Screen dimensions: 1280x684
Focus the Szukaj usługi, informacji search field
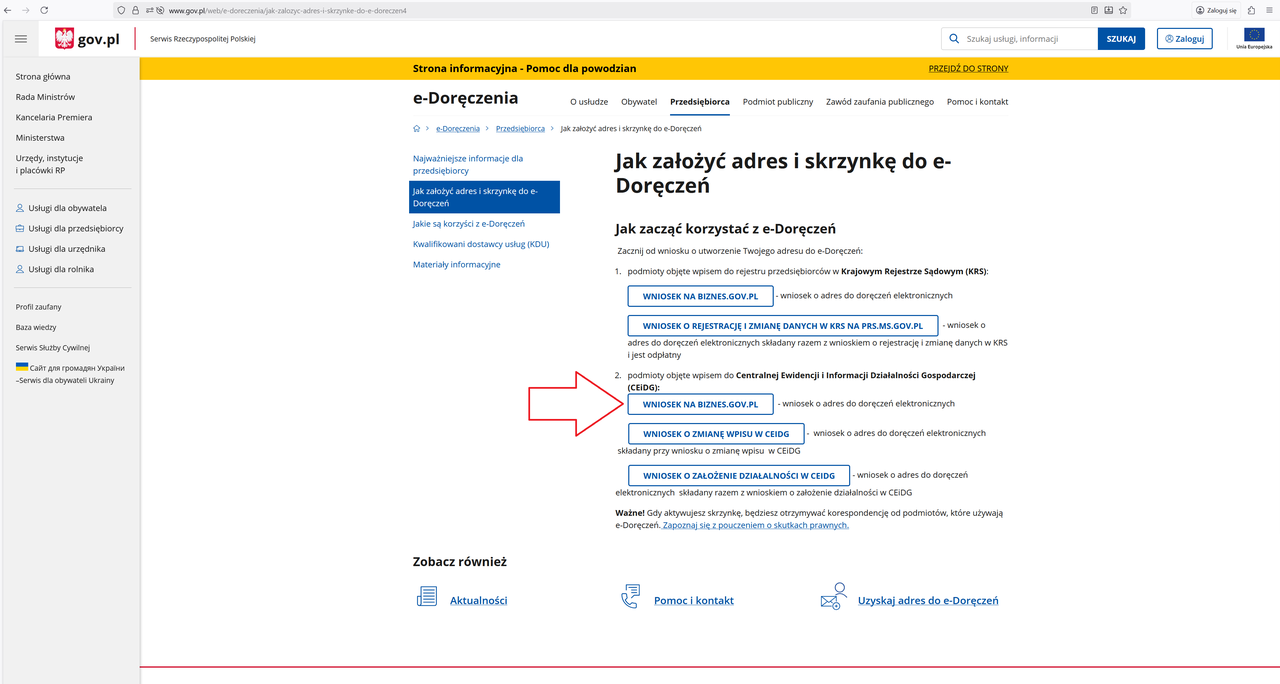(1028, 39)
